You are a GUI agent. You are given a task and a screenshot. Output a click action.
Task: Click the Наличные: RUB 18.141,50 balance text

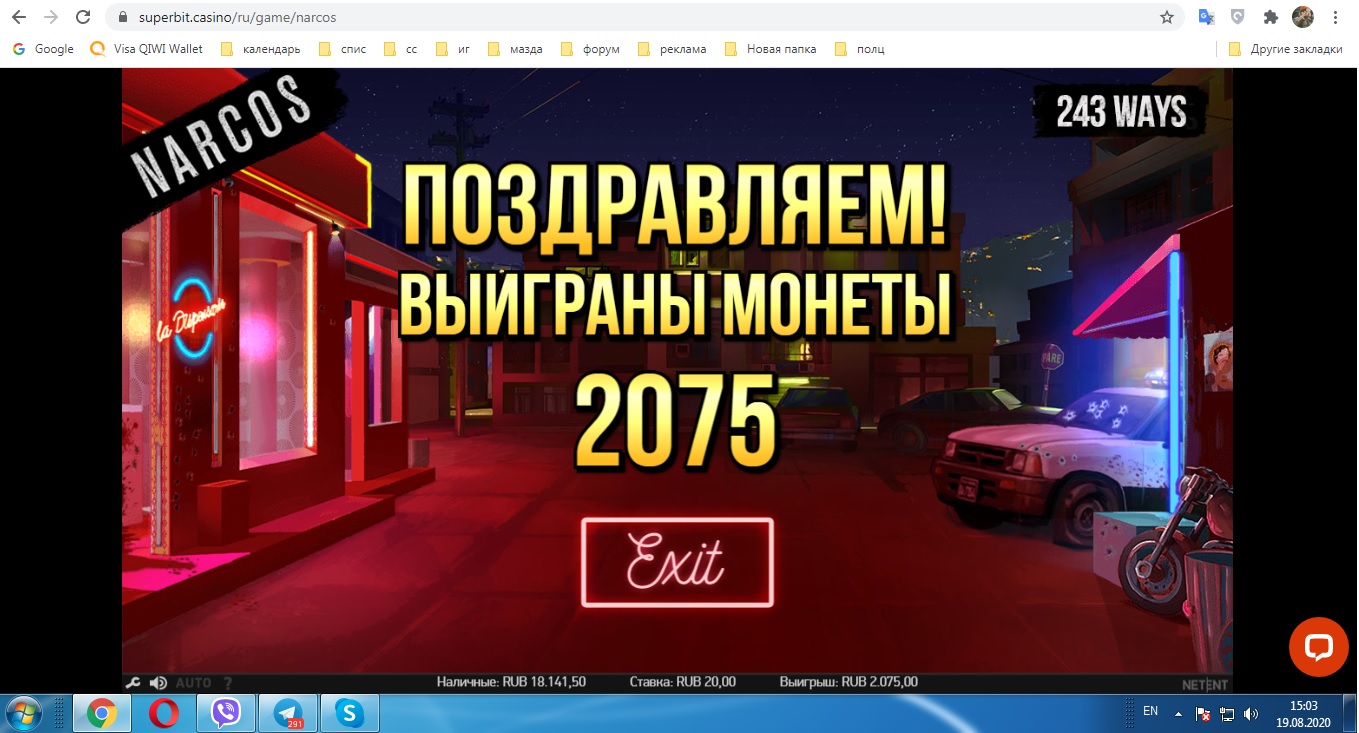point(511,682)
